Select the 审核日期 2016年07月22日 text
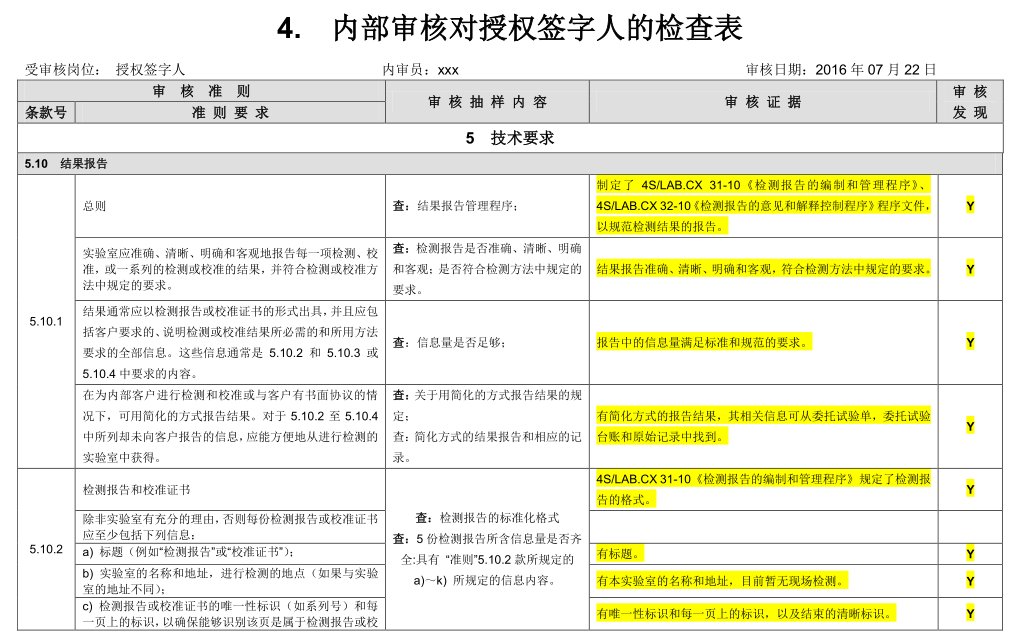Viewport: 1020px width, 643px height. coord(840,70)
